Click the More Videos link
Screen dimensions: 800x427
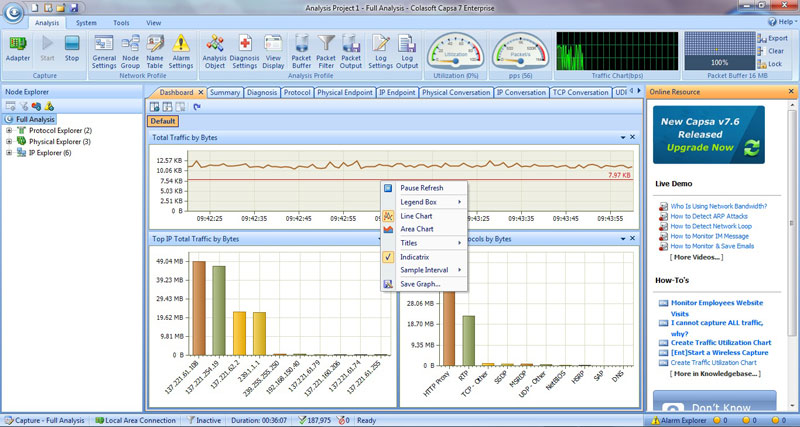coord(696,257)
